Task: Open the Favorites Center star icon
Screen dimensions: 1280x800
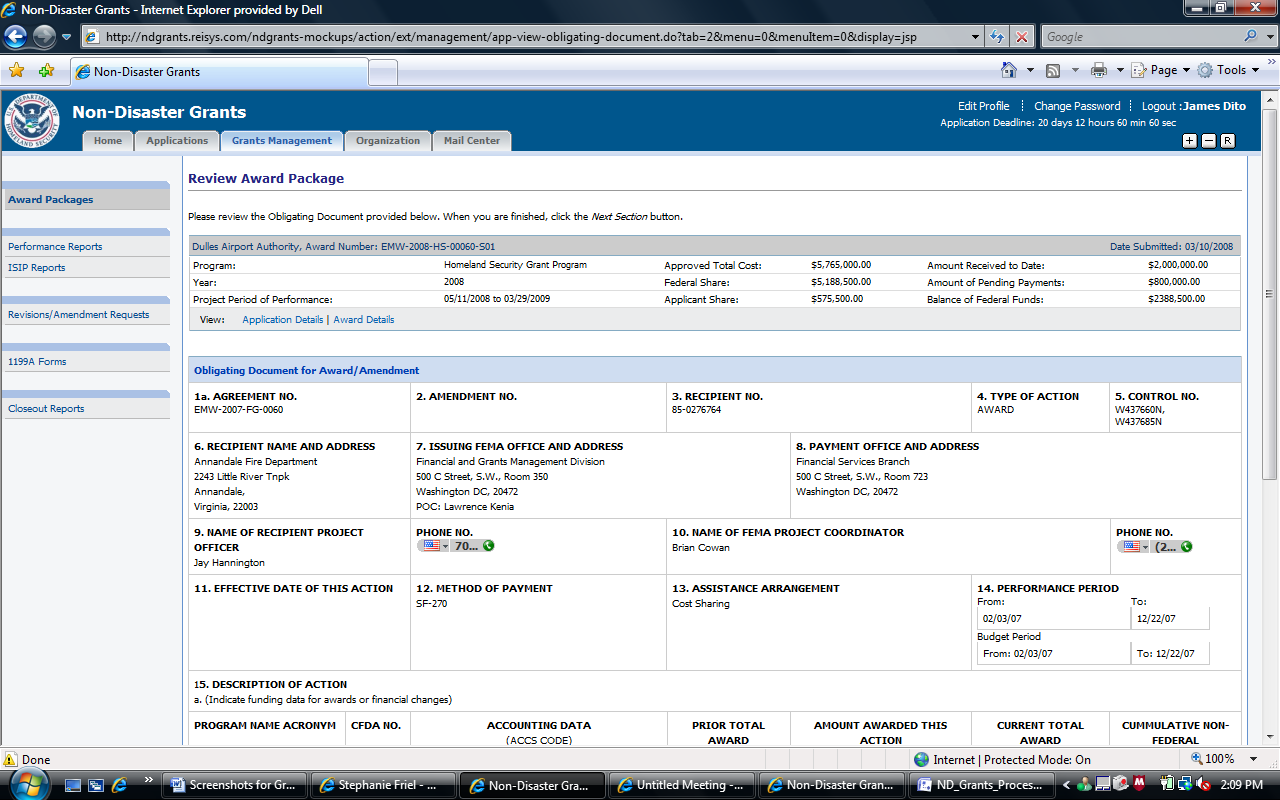Action: [16, 71]
